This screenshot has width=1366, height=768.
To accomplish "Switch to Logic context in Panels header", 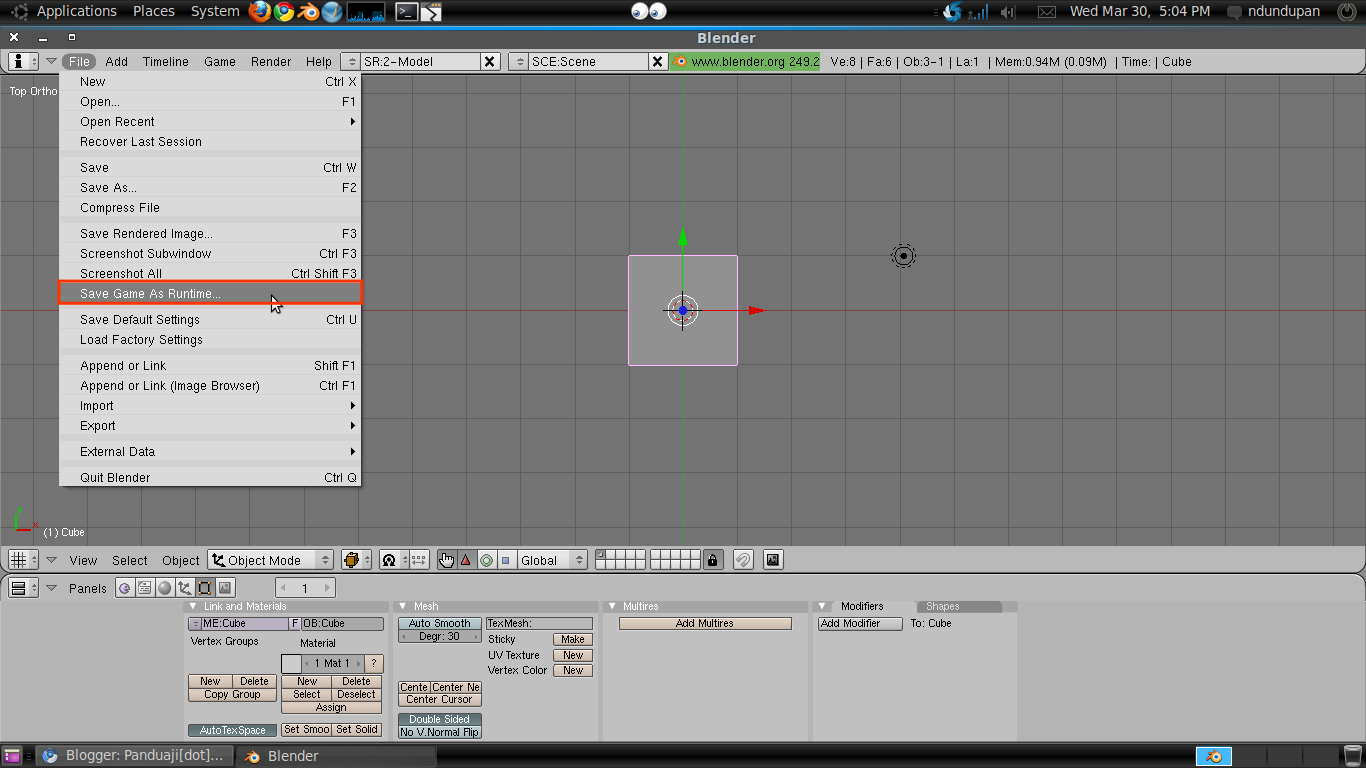I will click(x=125, y=588).
